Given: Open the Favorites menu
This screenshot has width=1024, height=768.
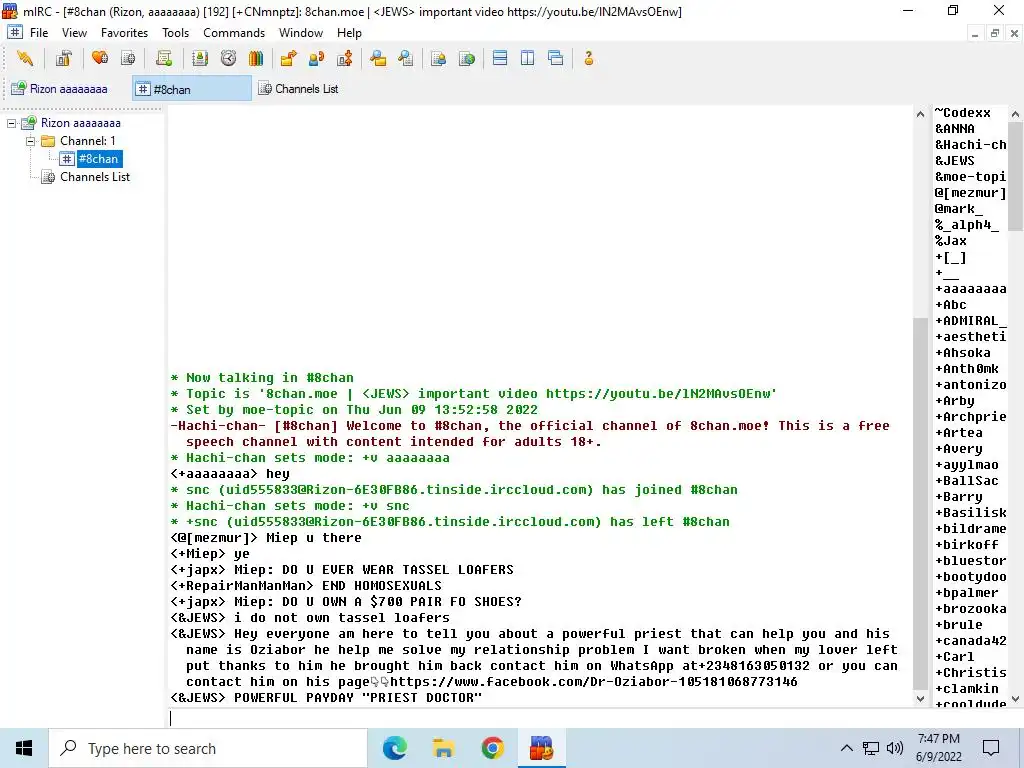Looking at the screenshot, I should click(124, 33).
